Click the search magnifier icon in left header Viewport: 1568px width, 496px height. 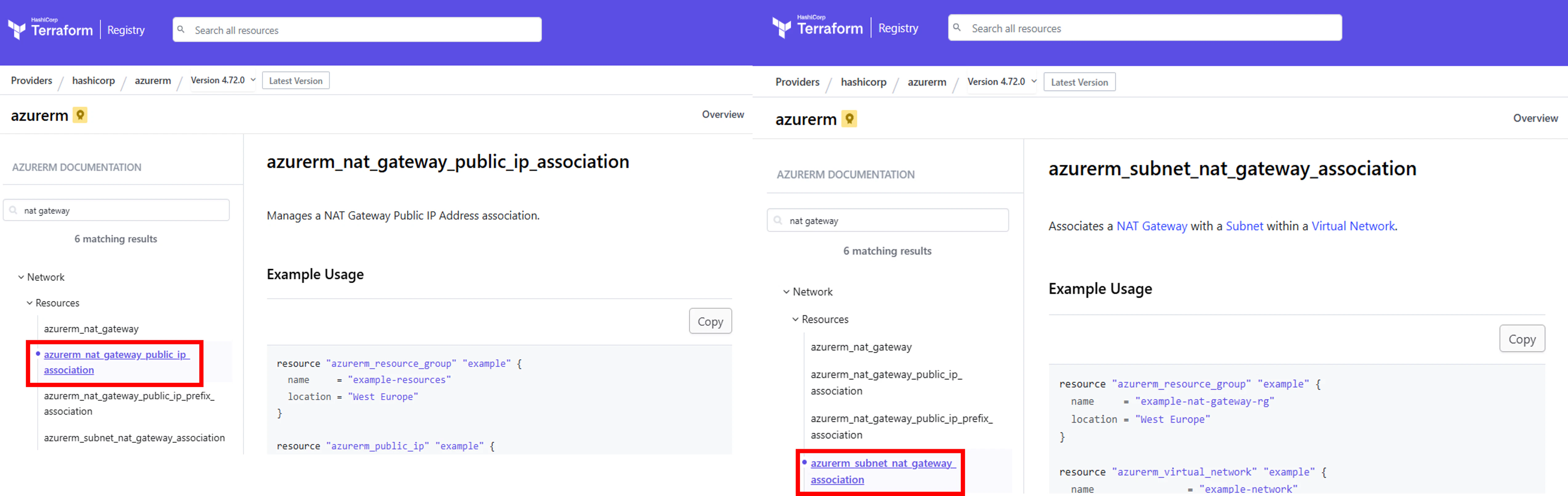tap(181, 29)
